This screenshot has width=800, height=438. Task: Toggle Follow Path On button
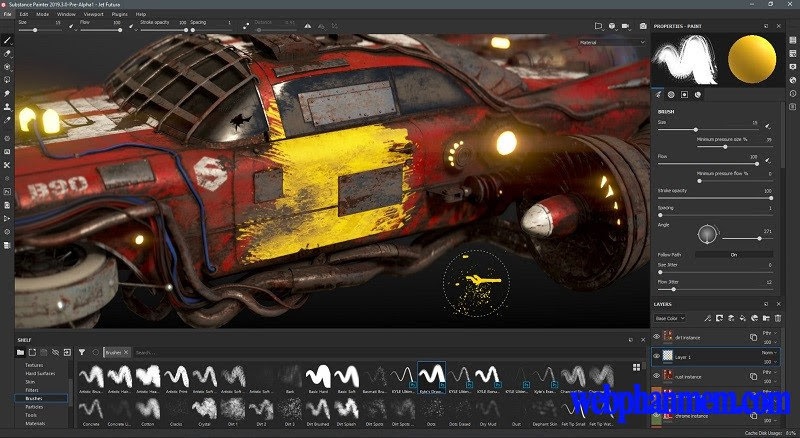click(734, 254)
